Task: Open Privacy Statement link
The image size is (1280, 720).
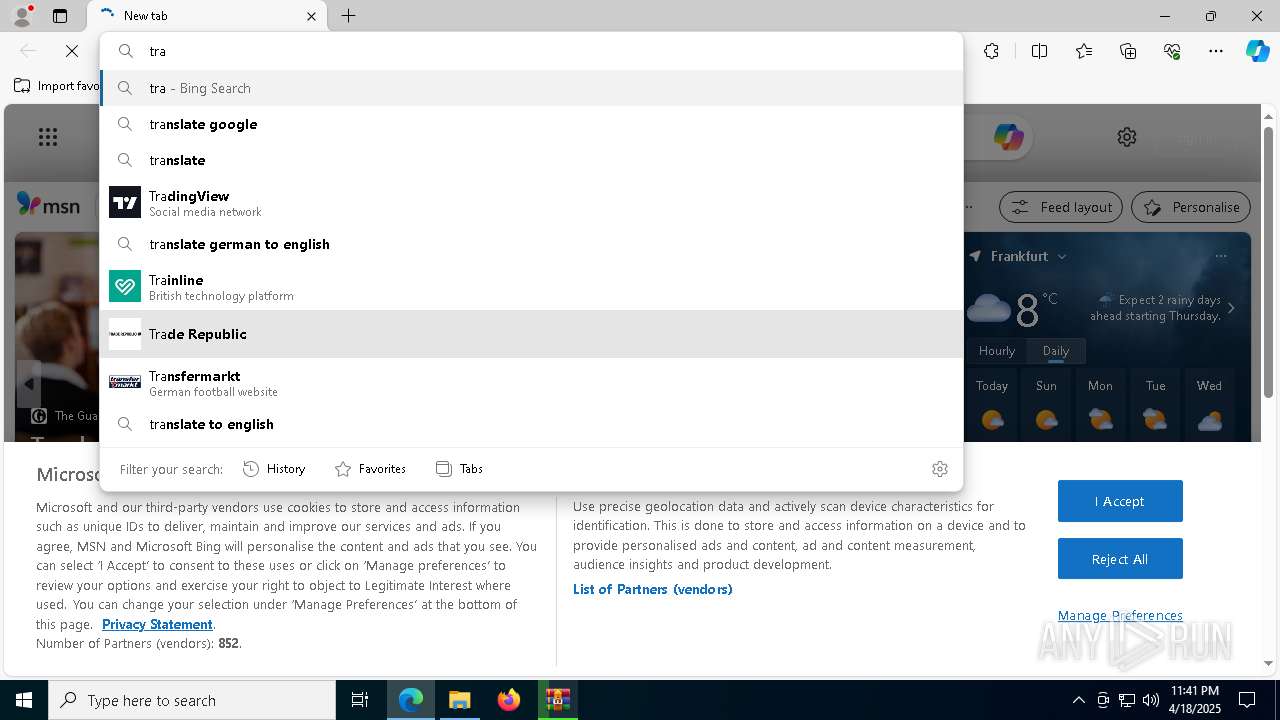Action: coord(157,624)
